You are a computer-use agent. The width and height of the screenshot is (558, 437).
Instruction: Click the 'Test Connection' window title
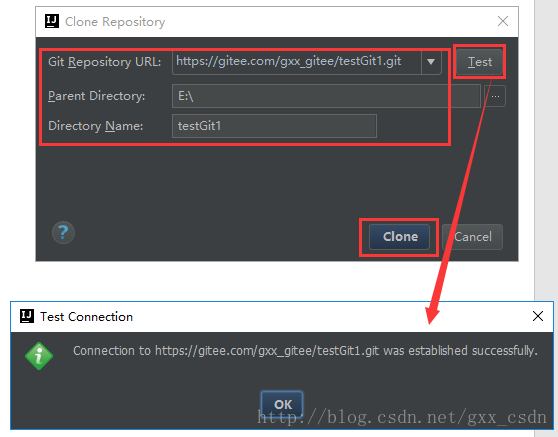click(x=86, y=317)
